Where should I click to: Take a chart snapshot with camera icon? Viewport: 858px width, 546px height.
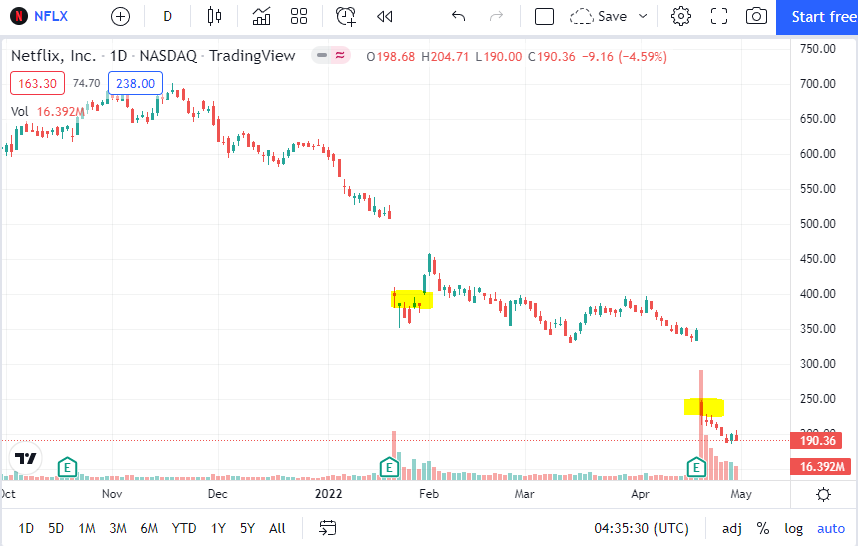(756, 16)
